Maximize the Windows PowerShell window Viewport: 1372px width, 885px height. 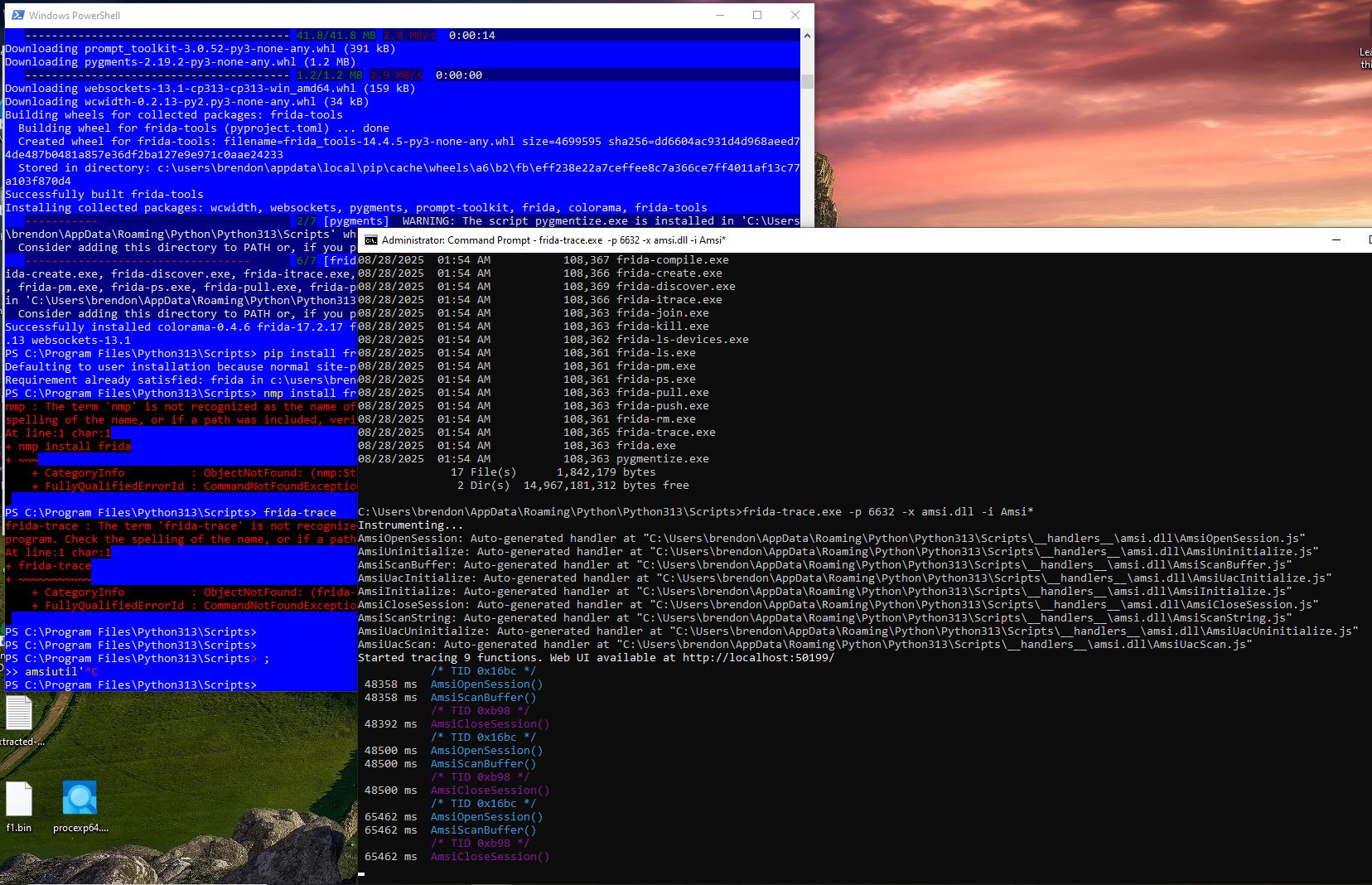pyautogui.click(x=757, y=15)
